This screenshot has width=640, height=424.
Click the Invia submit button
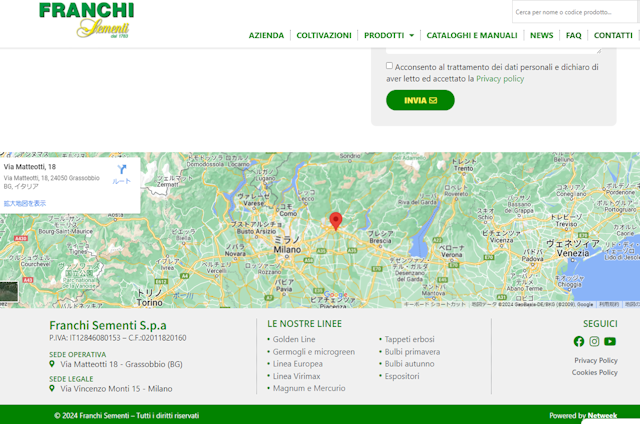(420, 100)
